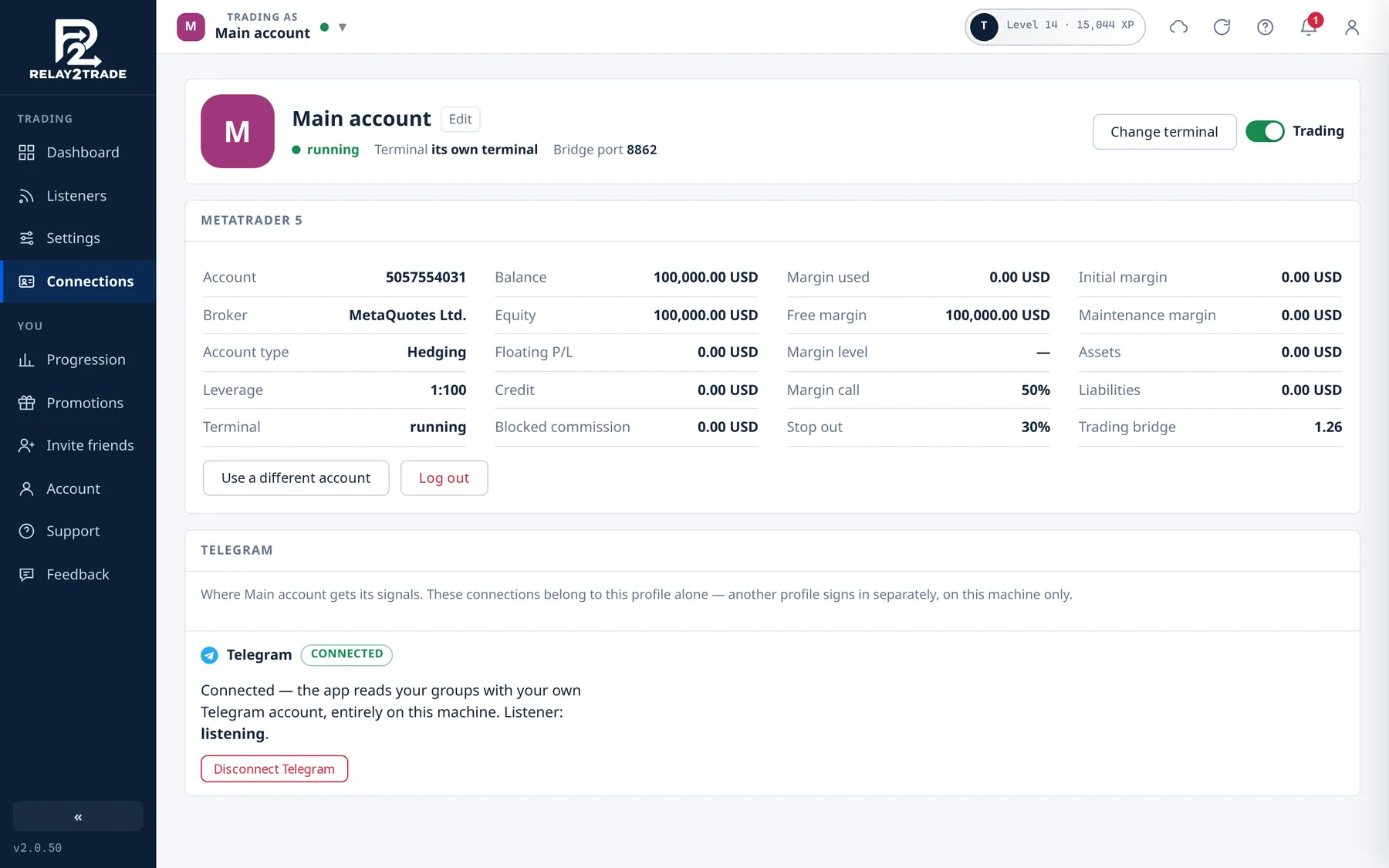Open user profile icon in header
1389x868 pixels.
pos(1352,27)
